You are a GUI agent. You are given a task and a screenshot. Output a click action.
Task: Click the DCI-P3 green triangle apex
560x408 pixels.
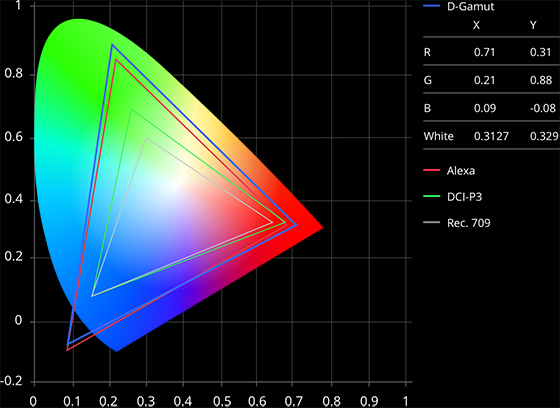coord(131,109)
